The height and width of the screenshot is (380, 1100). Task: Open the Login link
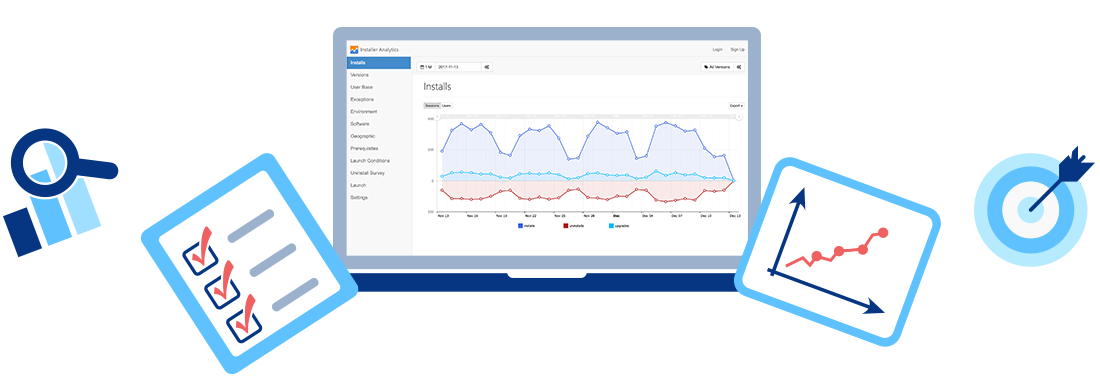718,50
